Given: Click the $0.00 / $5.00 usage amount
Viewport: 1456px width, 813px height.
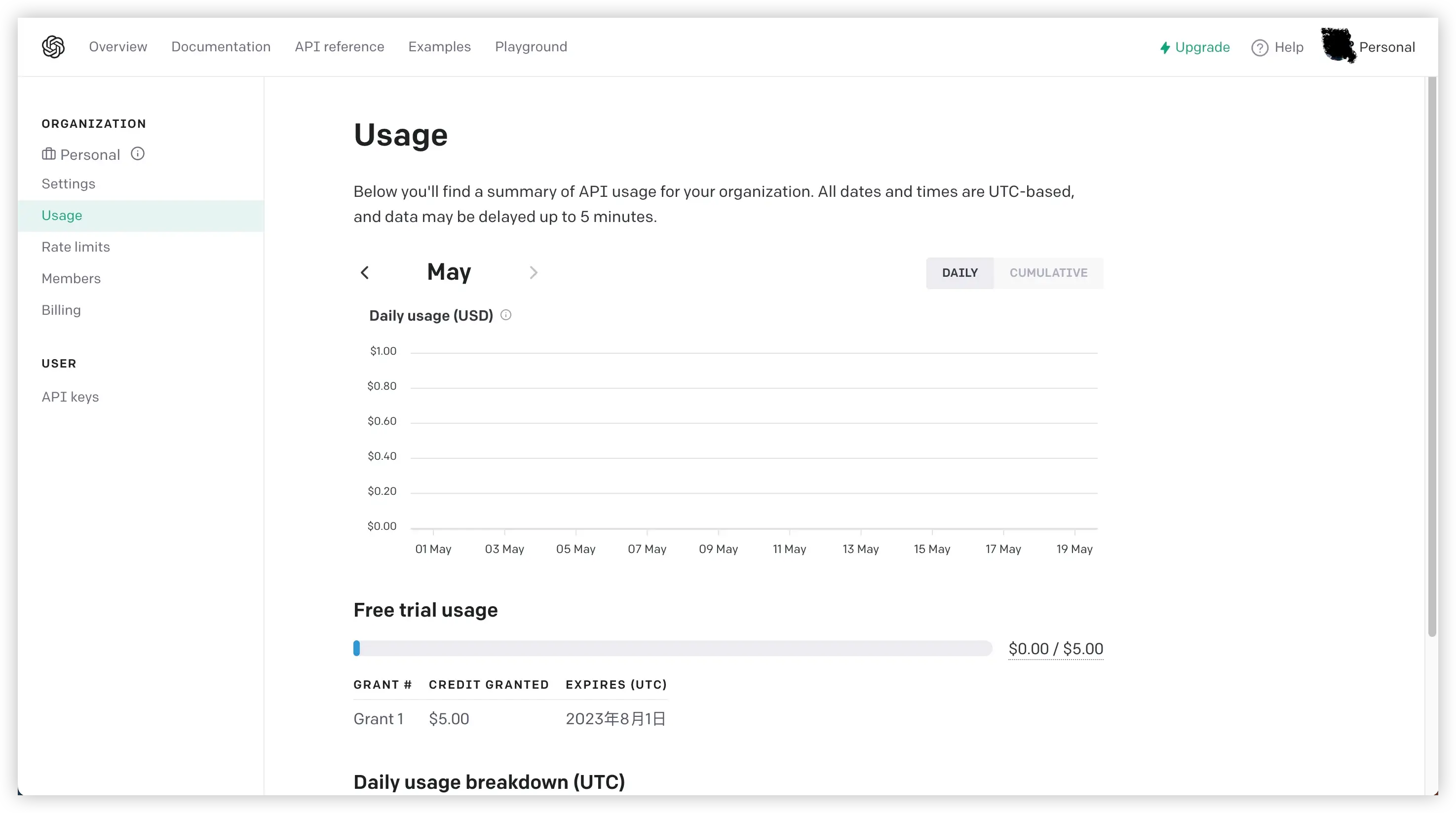Looking at the screenshot, I should [1055, 649].
